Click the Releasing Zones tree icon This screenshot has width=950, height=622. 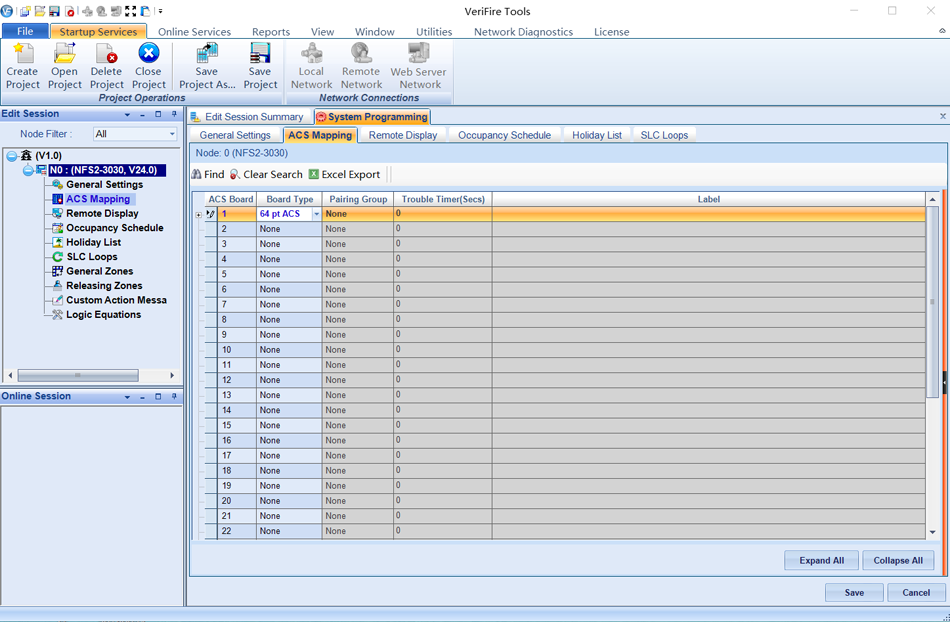[58, 286]
